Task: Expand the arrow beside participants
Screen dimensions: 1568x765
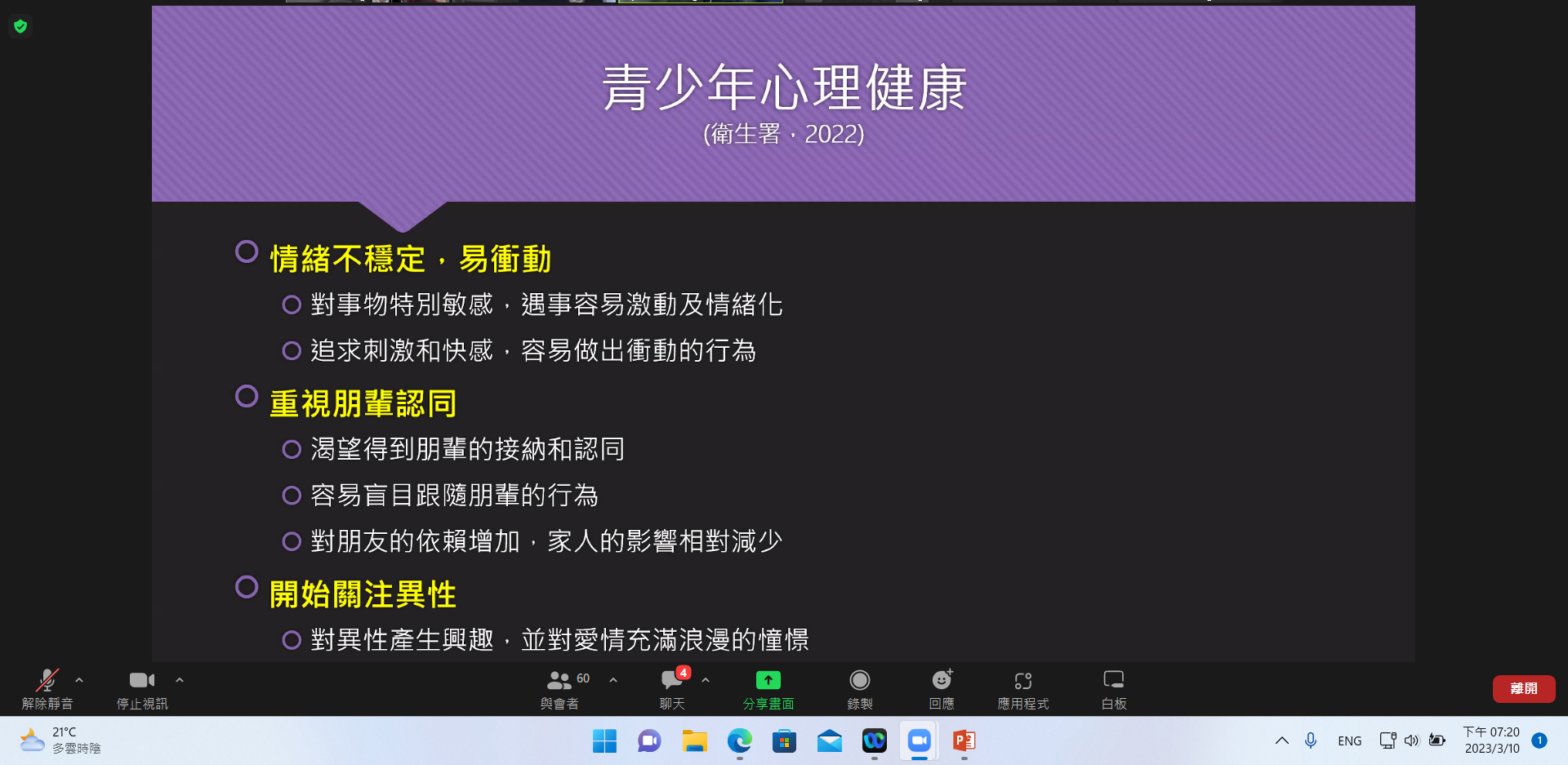Action: pos(613,680)
